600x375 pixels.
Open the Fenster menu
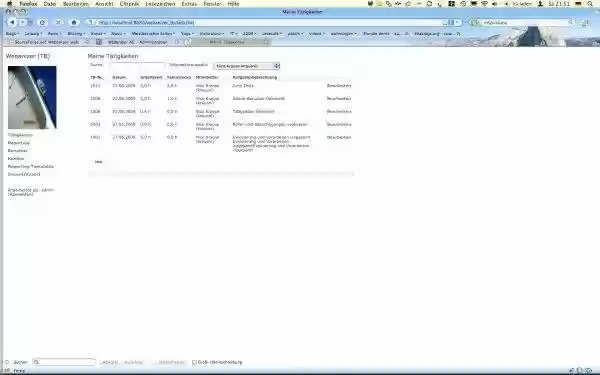pos(212,4)
